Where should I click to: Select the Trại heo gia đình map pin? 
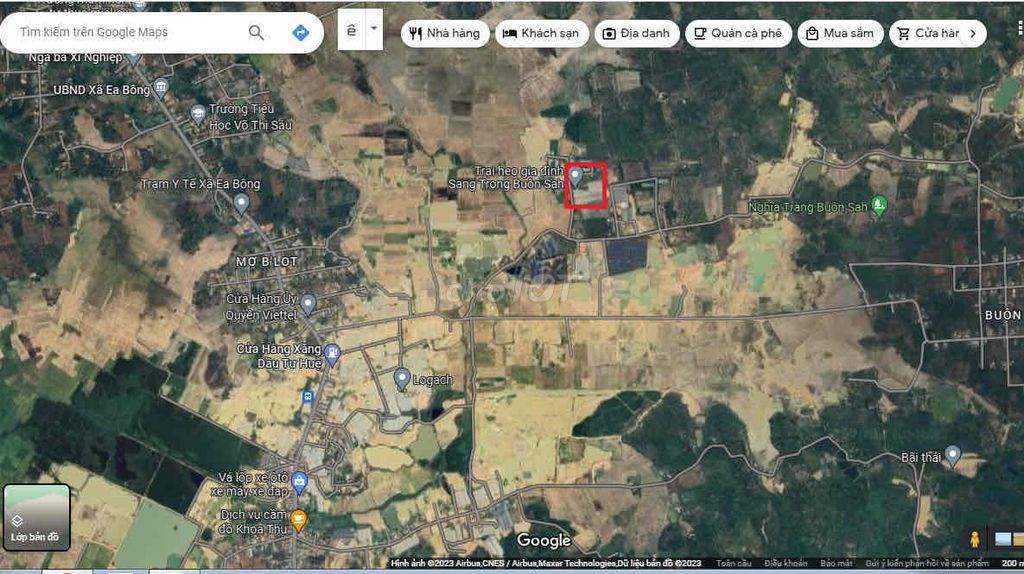pyautogui.click(x=576, y=175)
